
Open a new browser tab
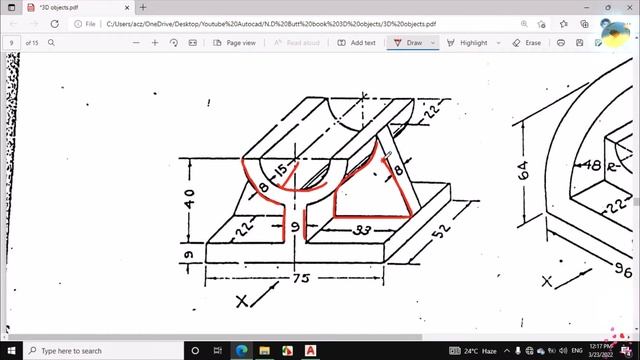[143, 7]
